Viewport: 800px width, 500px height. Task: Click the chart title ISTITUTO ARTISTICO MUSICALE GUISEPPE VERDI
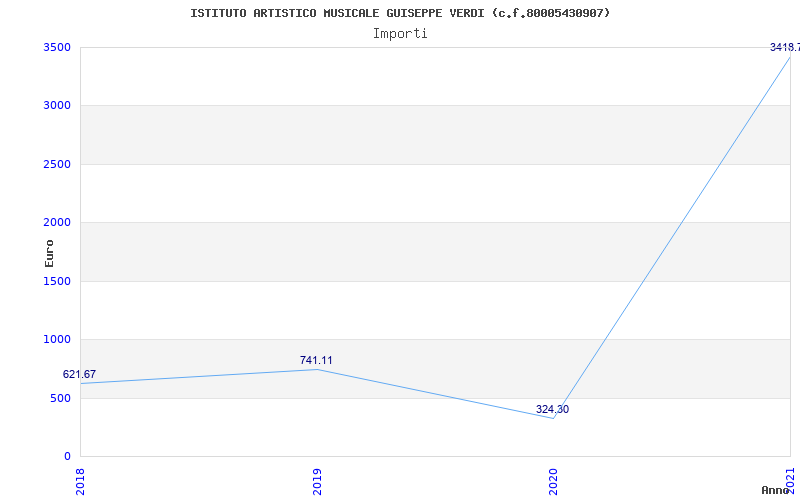pos(400,13)
